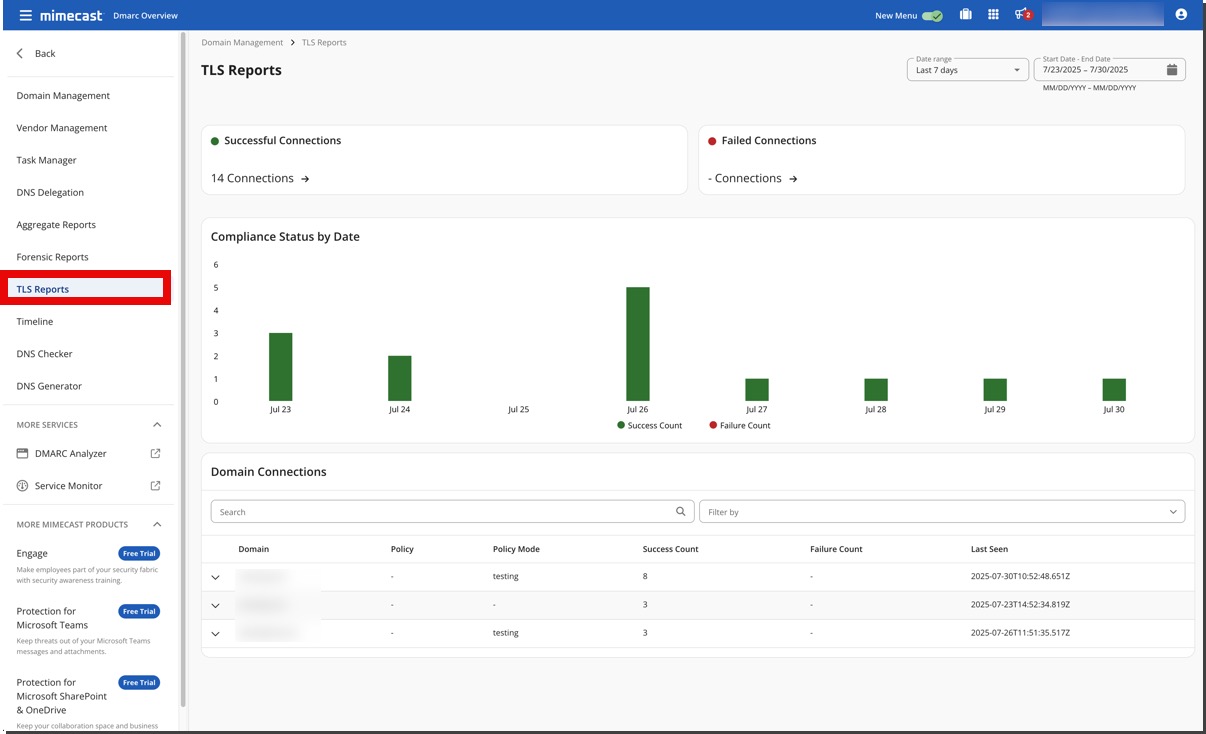1206x734 pixels.
Task: Open Task Manager in sidebar
Action: [x=46, y=160]
